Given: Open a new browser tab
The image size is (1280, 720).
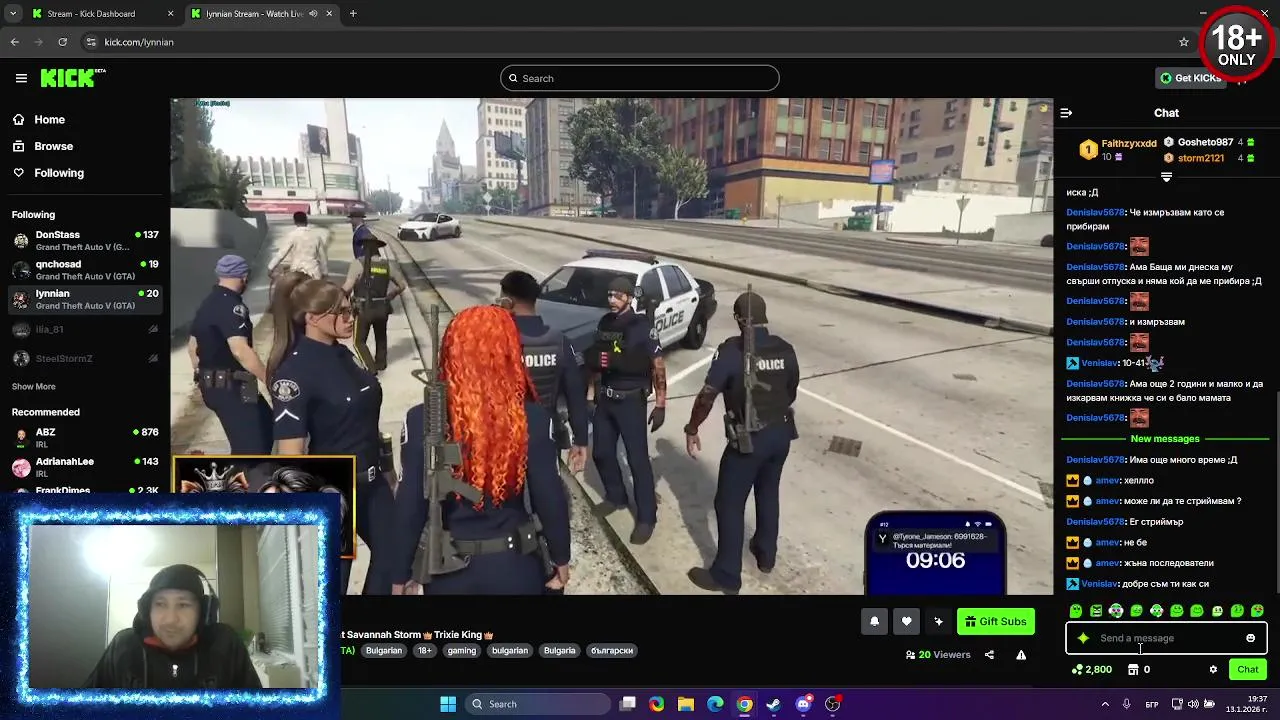Looking at the screenshot, I should pyautogui.click(x=353, y=14).
